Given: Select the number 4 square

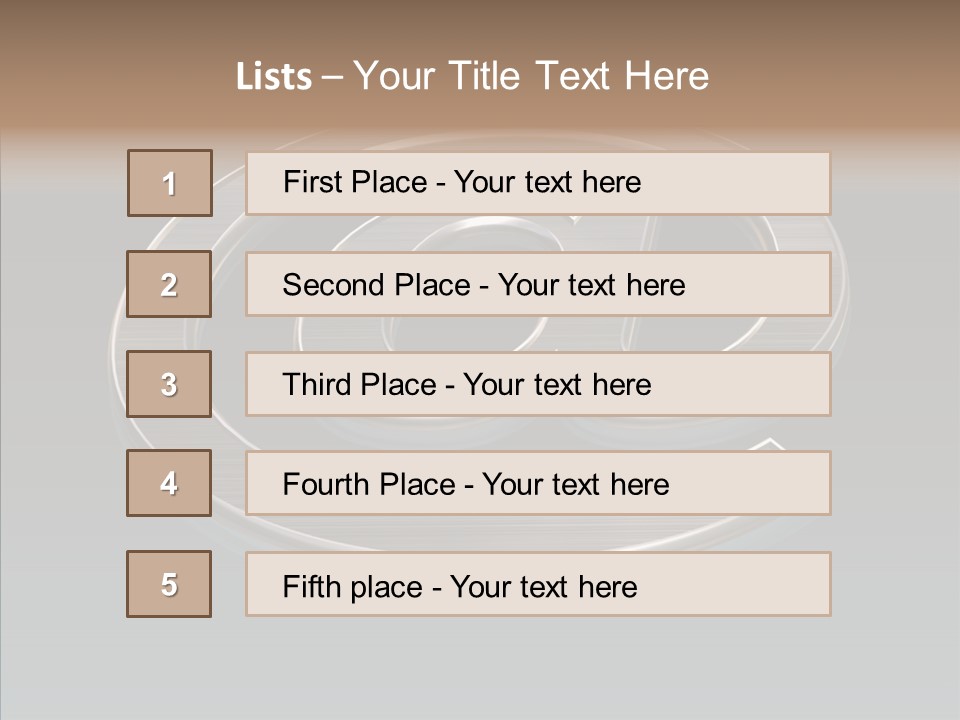Looking at the screenshot, I should tap(169, 483).
